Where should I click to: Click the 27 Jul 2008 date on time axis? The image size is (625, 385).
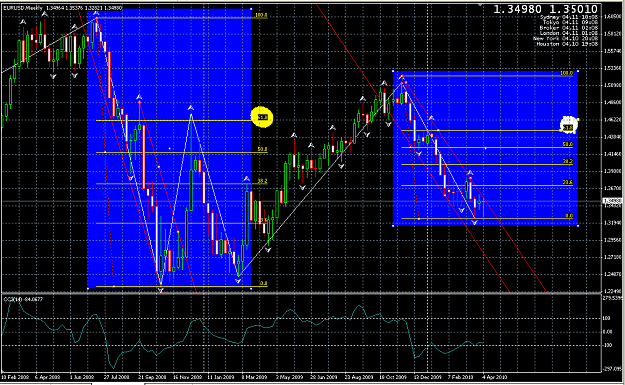pyautogui.click(x=117, y=377)
